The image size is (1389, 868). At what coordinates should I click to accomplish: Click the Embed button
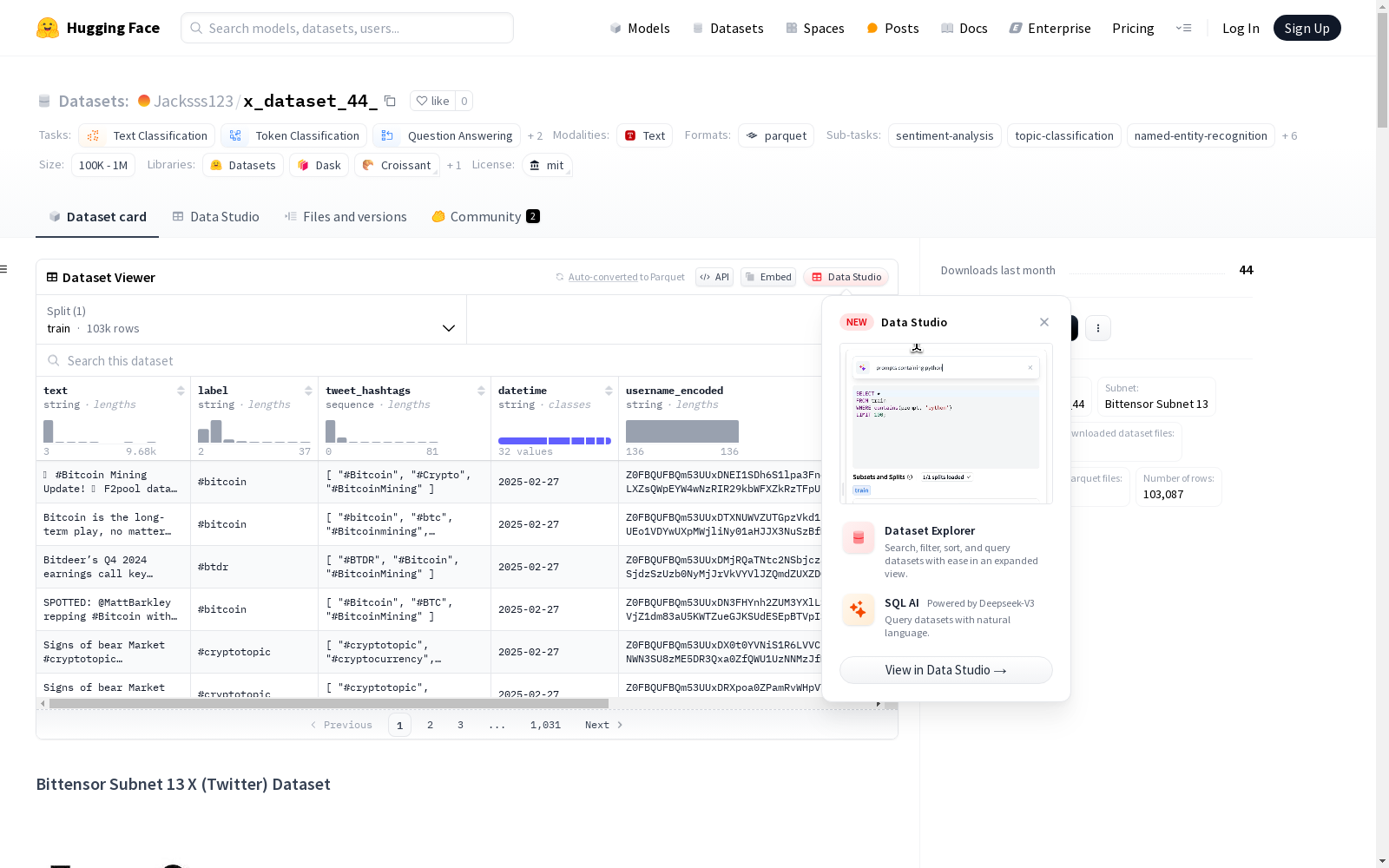pos(768,277)
